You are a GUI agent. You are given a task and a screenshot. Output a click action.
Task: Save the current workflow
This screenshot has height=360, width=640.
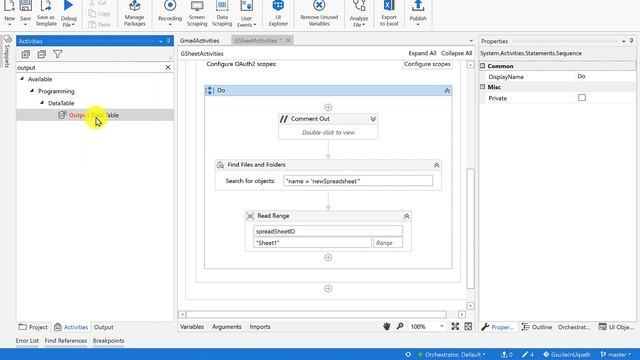tap(25, 12)
